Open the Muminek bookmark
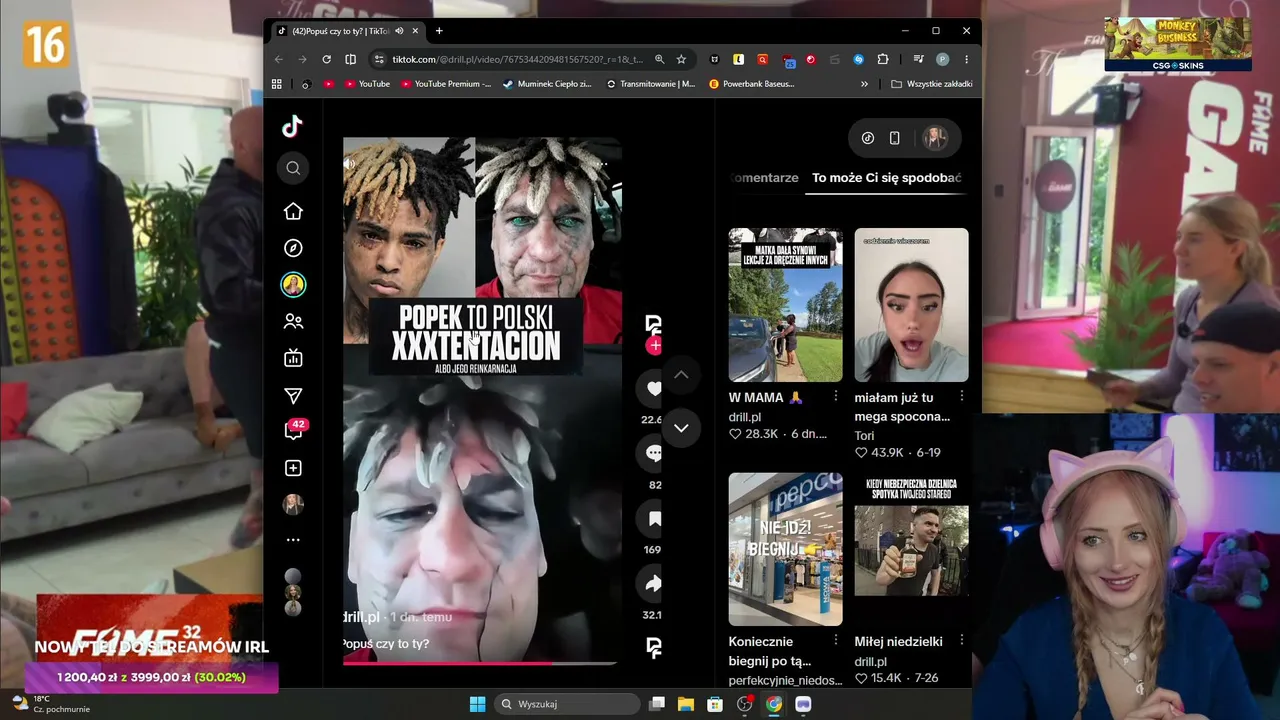Image resolution: width=1280 pixels, height=720 pixels. click(547, 84)
